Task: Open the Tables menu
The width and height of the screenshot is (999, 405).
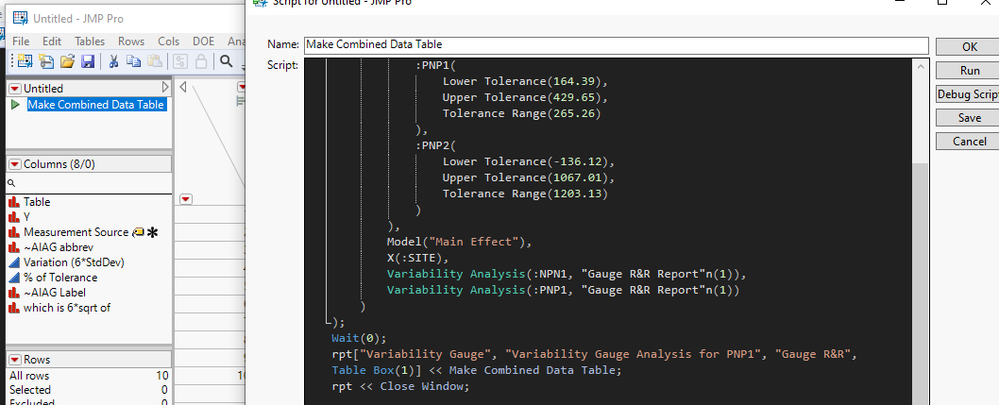Action: [x=89, y=41]
